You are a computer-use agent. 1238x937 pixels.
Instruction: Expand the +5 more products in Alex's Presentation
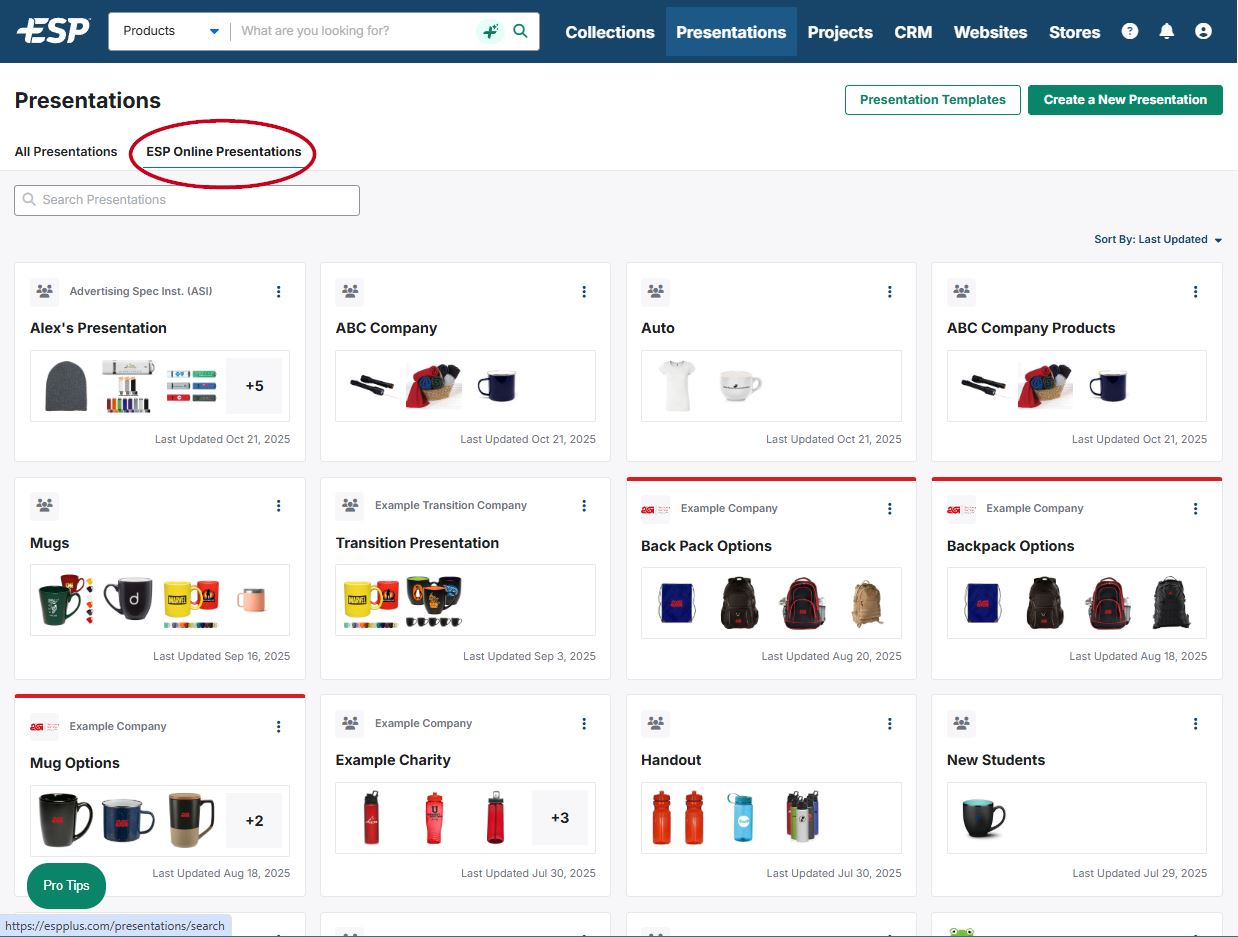(254, 386)
